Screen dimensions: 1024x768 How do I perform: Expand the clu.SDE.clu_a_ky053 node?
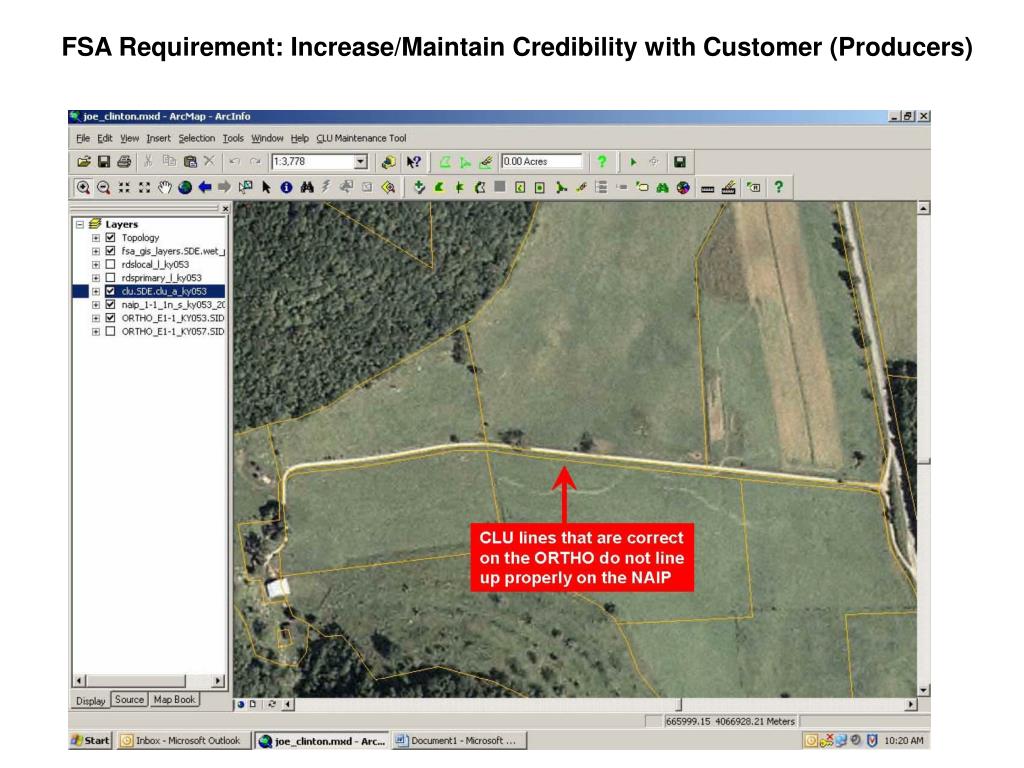point(95,291)
